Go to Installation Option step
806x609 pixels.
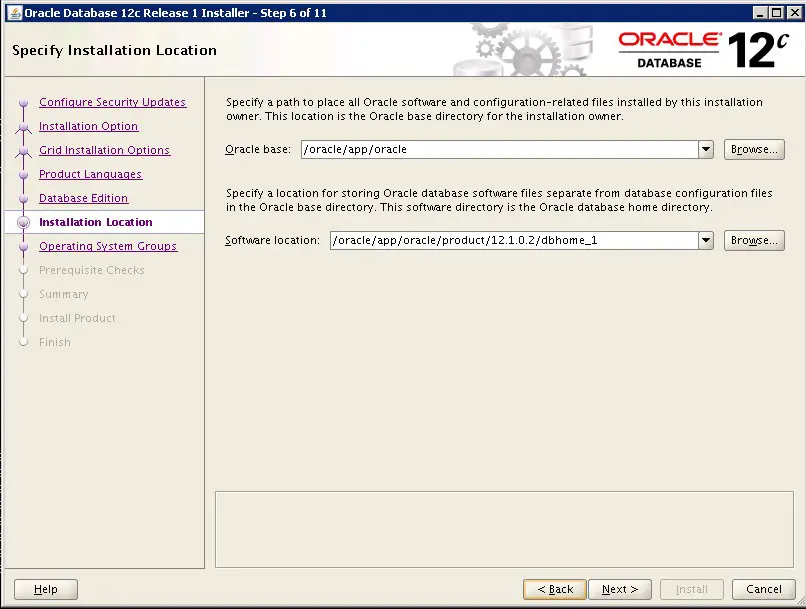(88, 126)
